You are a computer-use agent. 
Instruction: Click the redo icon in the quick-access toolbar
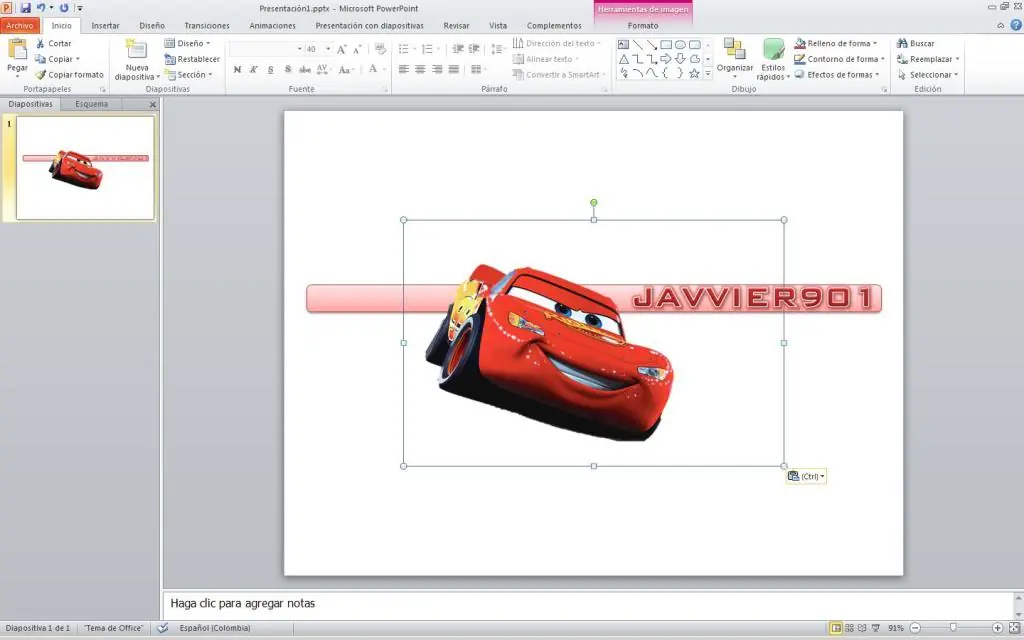point(64,8)
